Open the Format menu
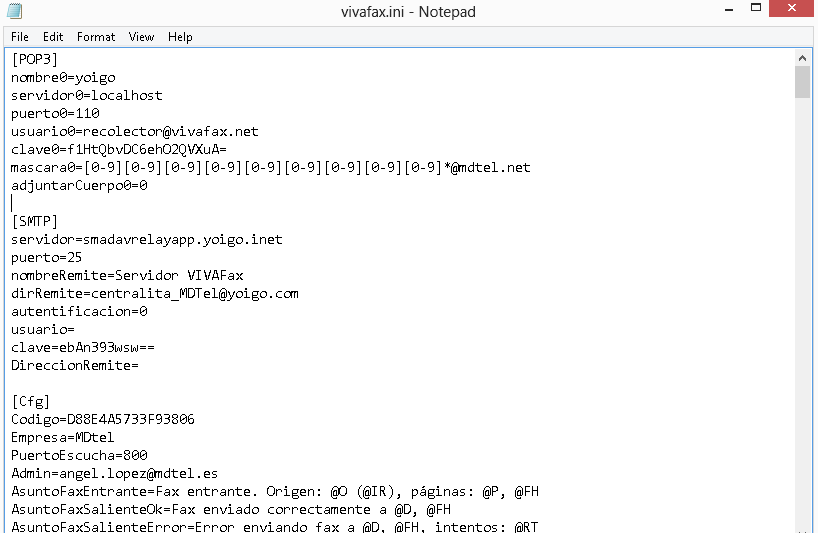Image resolution: width=818 pixels, height=533 pixels. pyautogui.click(x=96, y=37)
